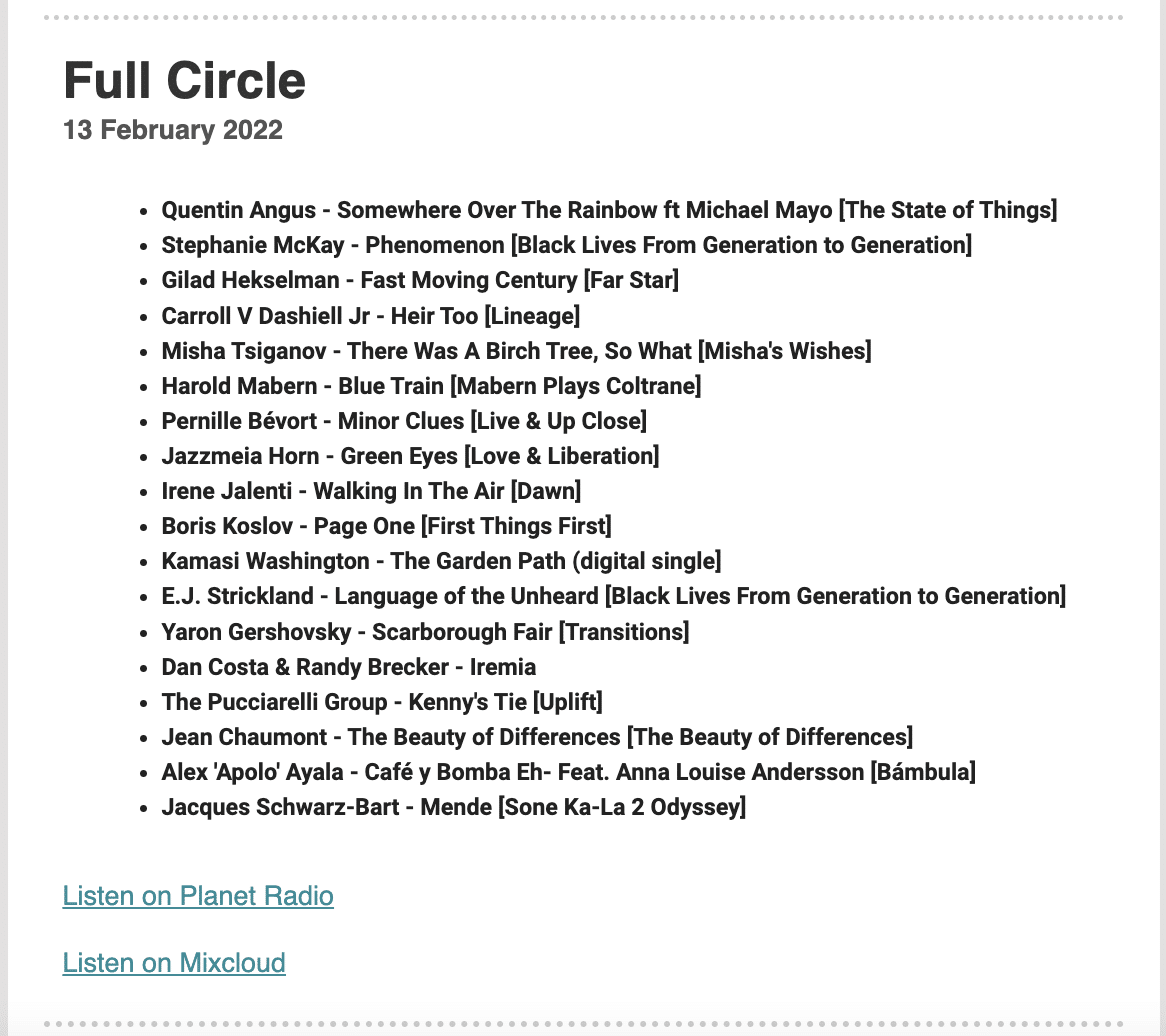Click the Jazzmeia Horn Green Eyes entry

click(410, 455)
